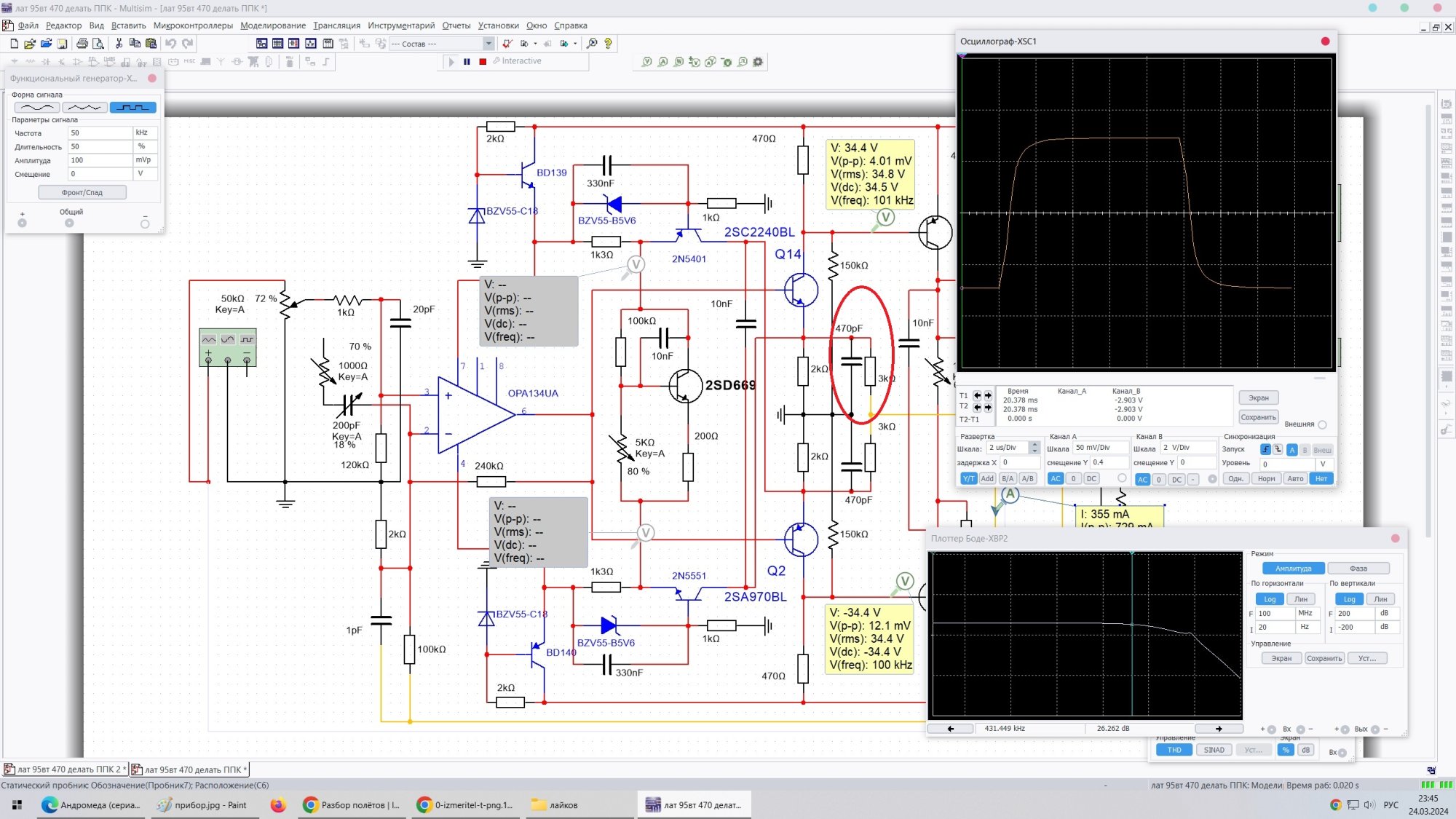Viewport: 1456px width, 819px height.
Task: Switch Bode plotter to Фаза mode
Action: 1358,569
